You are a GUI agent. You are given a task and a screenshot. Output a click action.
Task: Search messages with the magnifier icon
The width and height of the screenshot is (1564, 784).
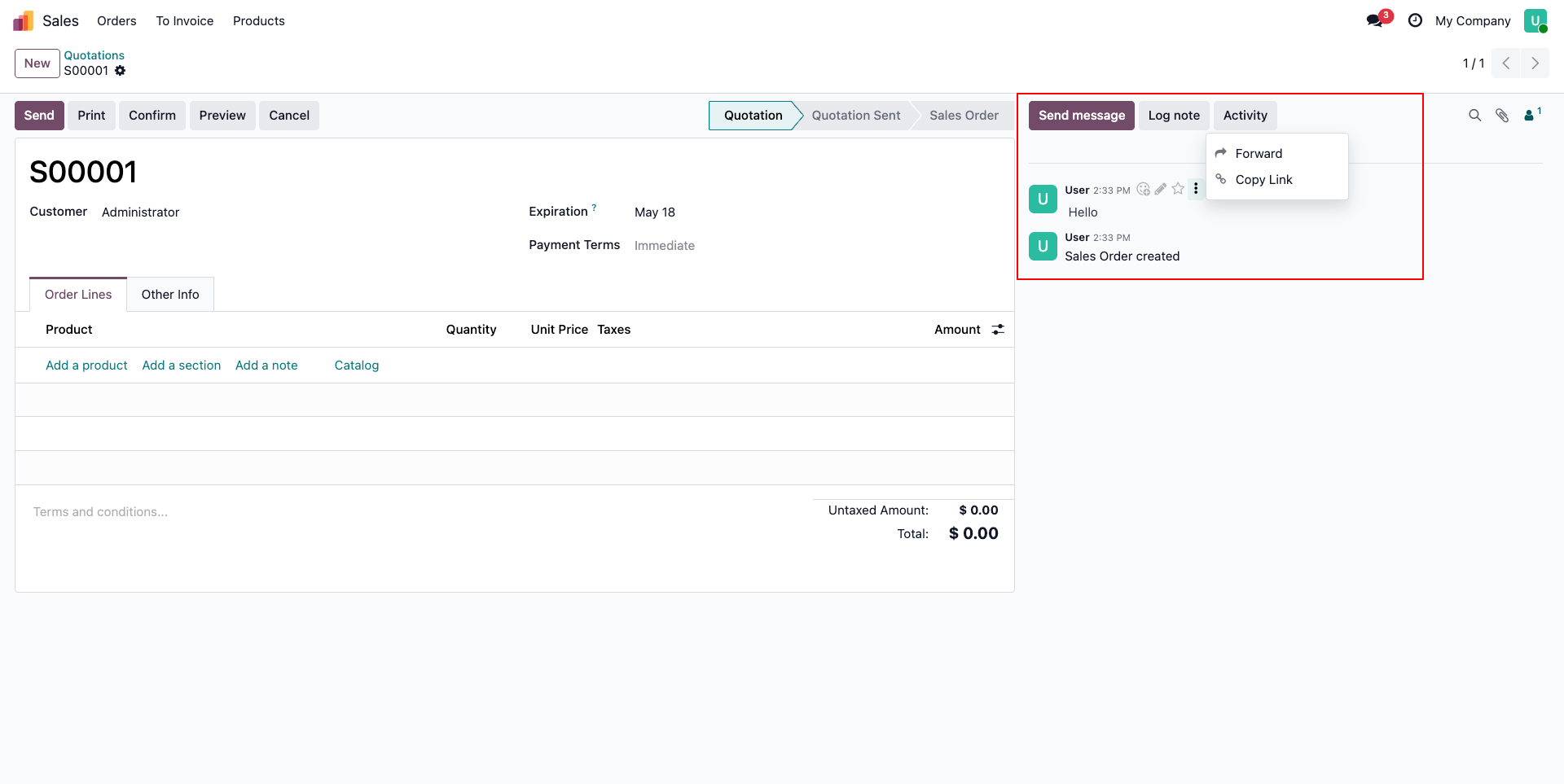1474,116
